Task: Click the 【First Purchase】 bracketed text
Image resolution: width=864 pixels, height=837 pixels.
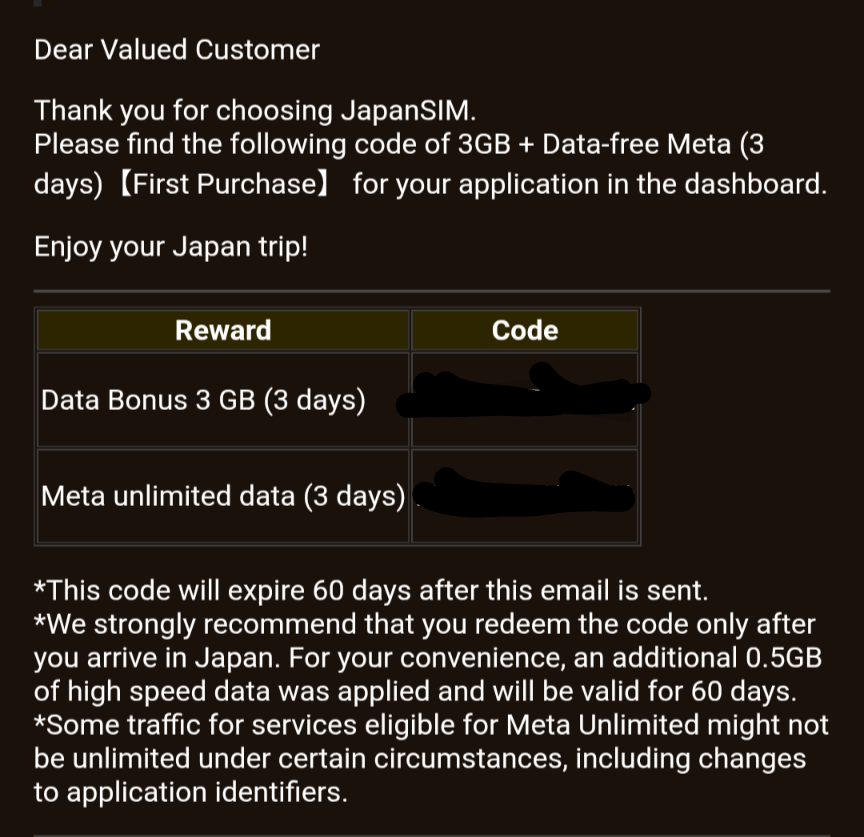Action: pos(224,184)
